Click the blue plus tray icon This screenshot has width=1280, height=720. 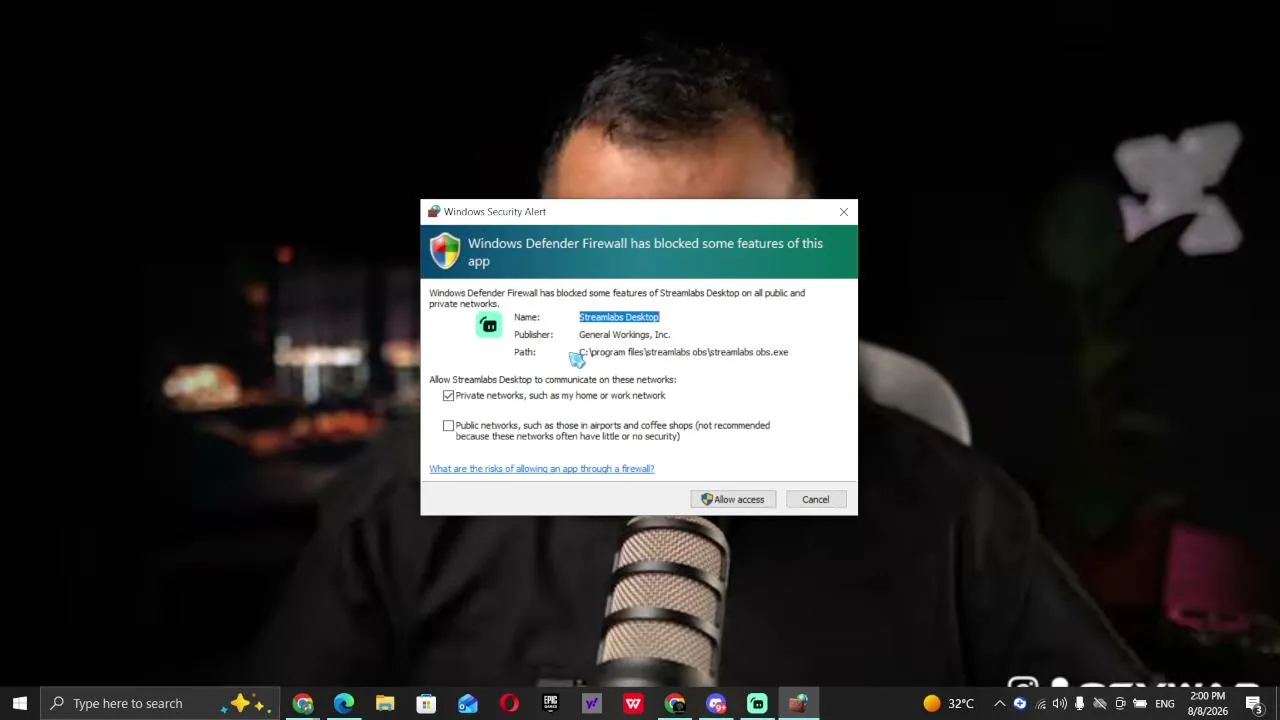[1020, 704]
